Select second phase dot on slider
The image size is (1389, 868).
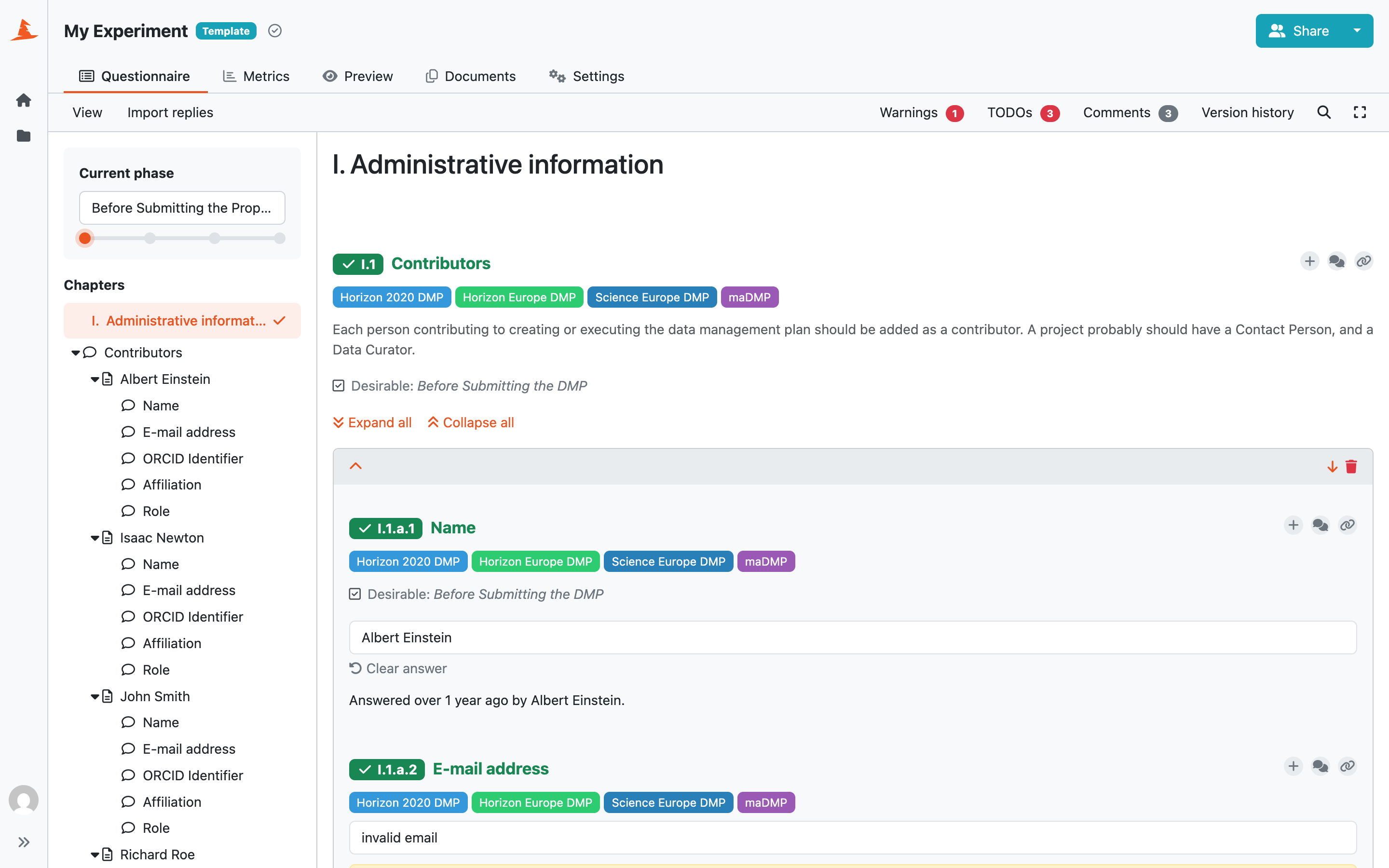pyautogui.click(x=150, y=238)
